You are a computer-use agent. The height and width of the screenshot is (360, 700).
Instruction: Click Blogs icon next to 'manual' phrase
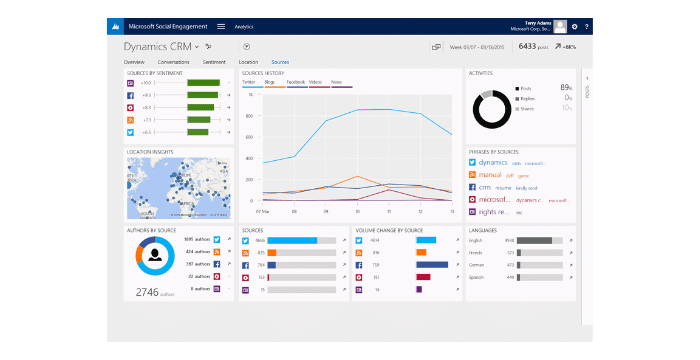(x=472, y=175)
